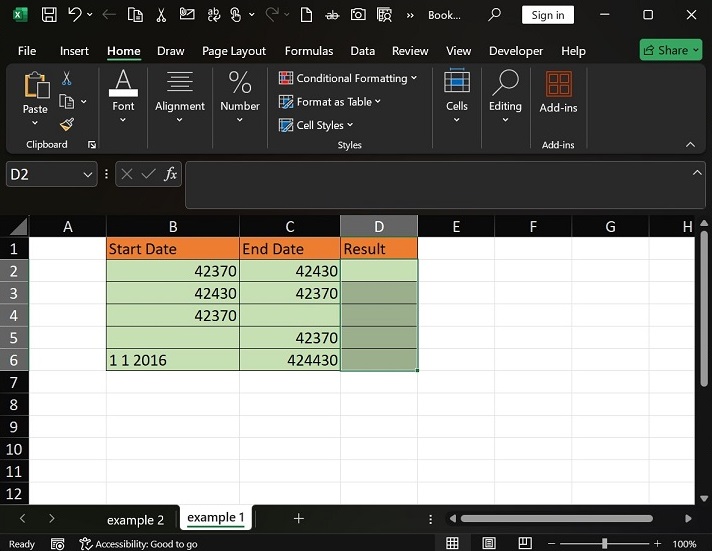The height and width of the screenshot is (551, 712).
Task: Open the Add-ins button in ribbon
Action: click(557, 92)
